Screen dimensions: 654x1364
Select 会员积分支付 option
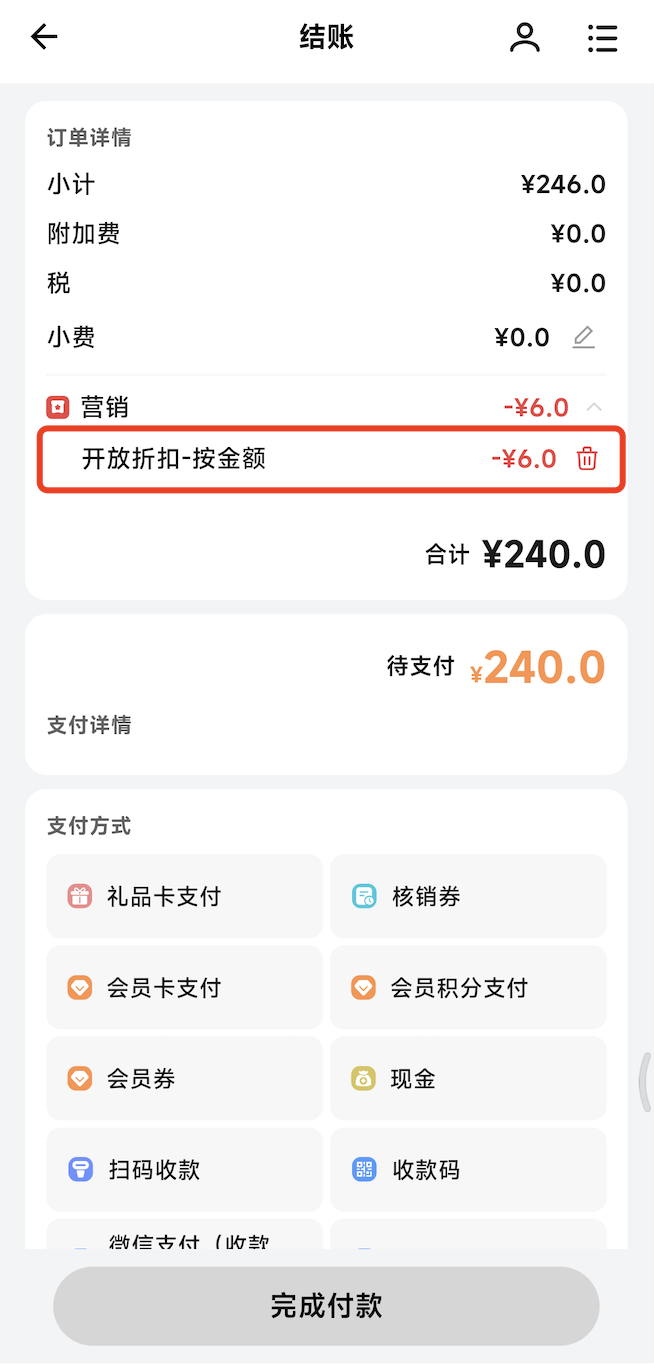(x=468, y=987)
